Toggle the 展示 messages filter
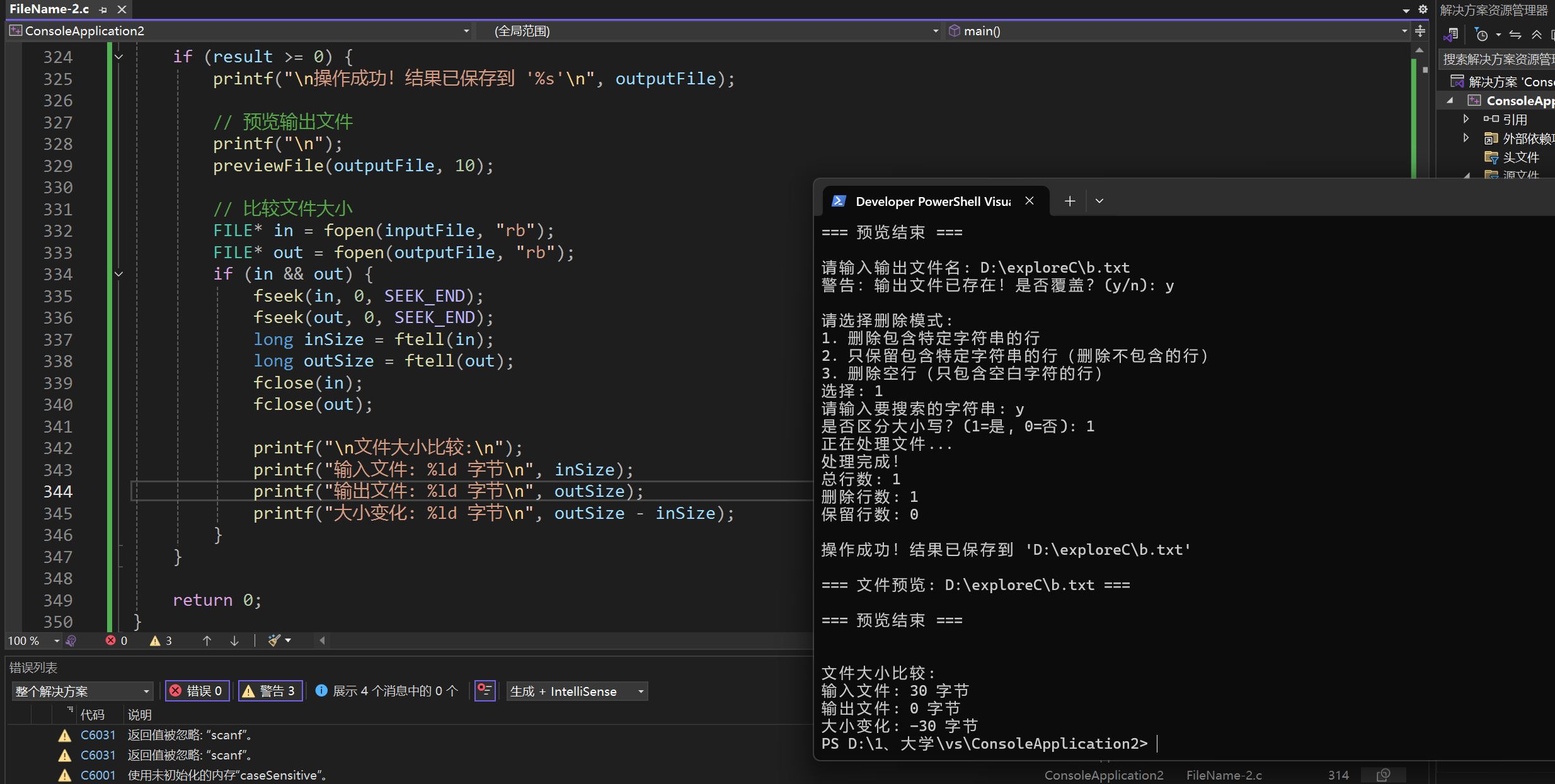The image size is (1555, 784). (387, 691)
